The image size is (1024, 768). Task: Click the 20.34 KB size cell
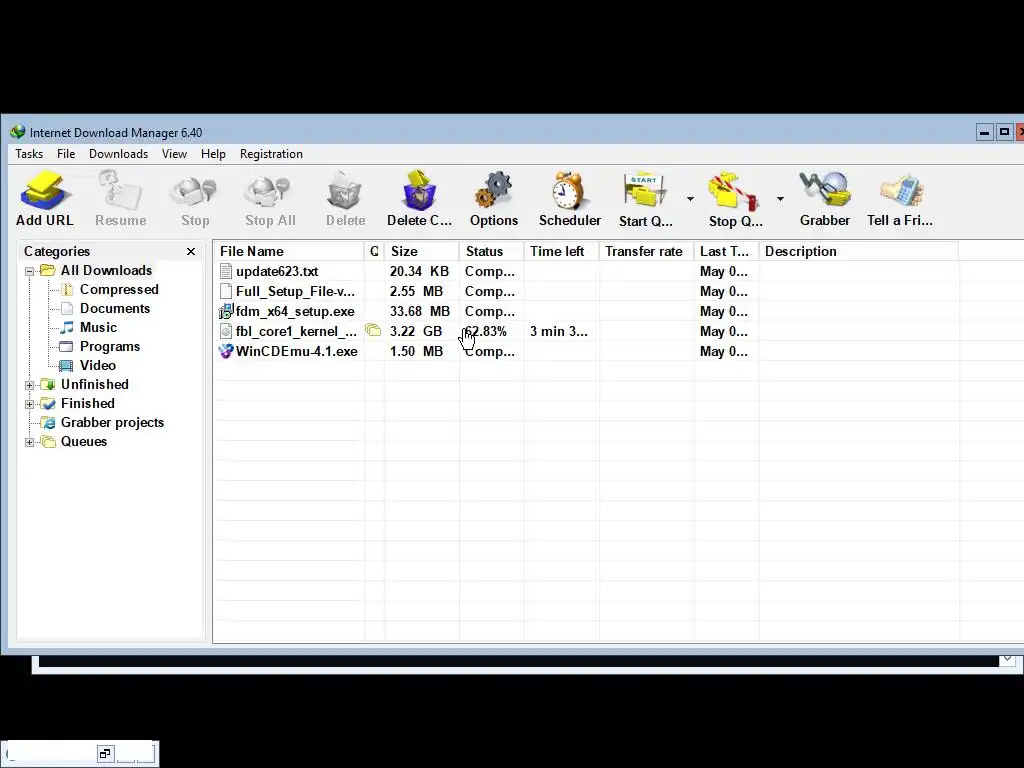(419, 272)
